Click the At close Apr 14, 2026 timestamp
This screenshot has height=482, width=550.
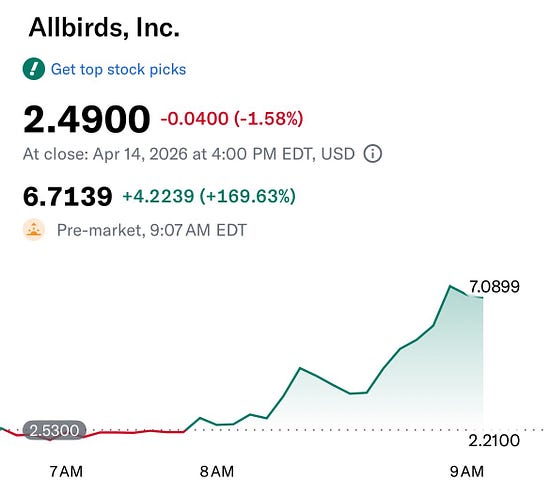tap(189, 154)
